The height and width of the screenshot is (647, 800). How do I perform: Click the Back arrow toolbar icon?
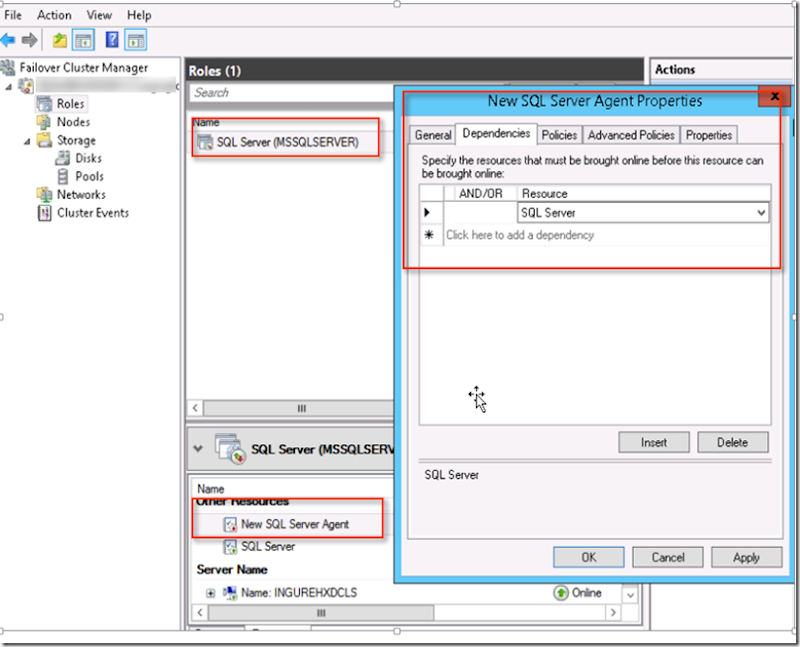[x=8, y=40]
